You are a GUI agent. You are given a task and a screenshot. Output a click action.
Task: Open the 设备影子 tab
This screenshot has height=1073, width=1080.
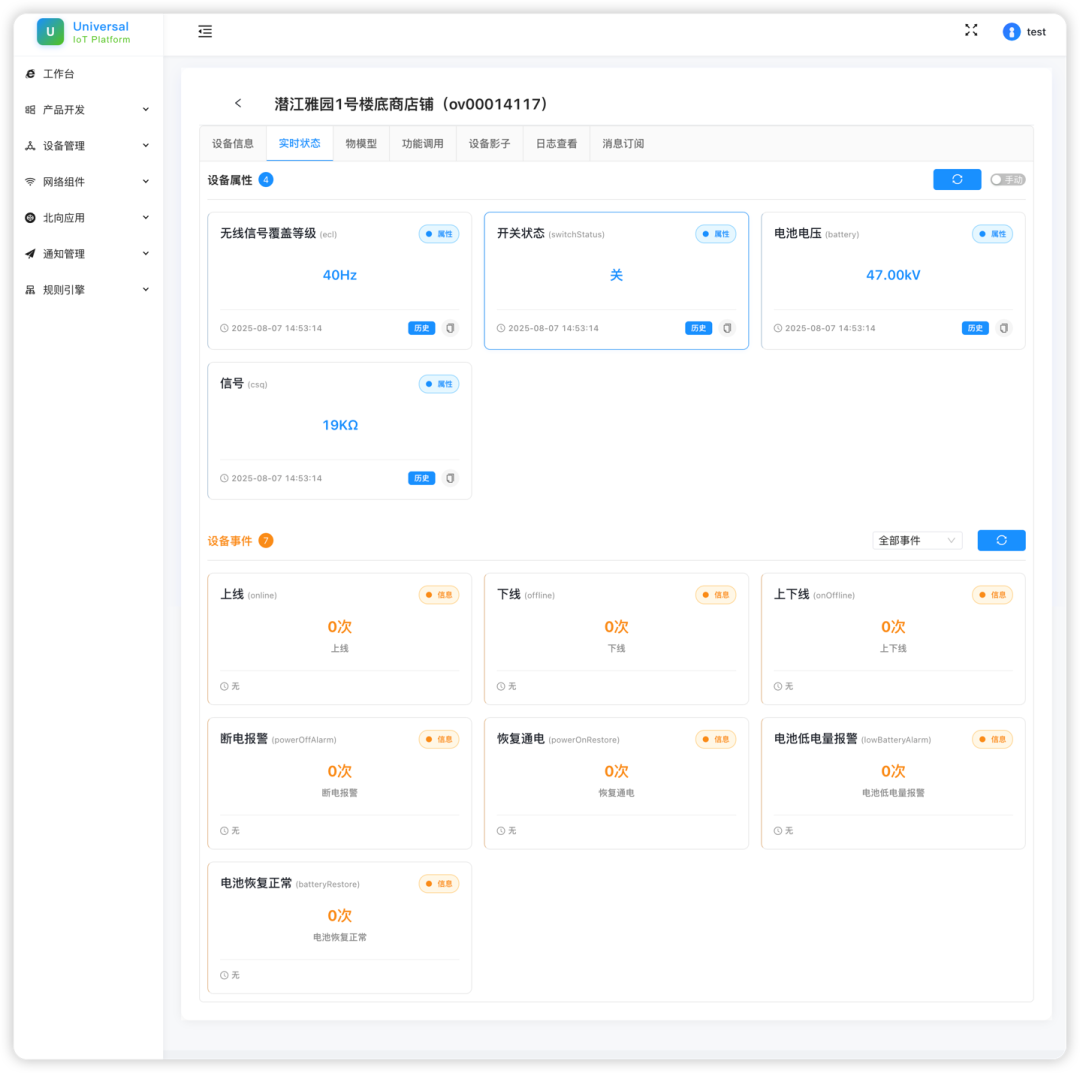pyautogui.click(x=489, y=144)
